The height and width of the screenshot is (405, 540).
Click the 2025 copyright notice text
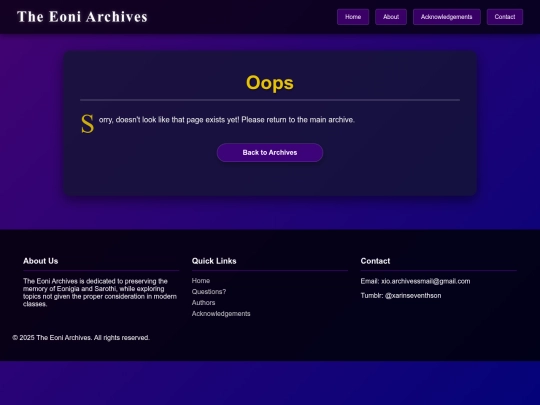tap(81, 338)
